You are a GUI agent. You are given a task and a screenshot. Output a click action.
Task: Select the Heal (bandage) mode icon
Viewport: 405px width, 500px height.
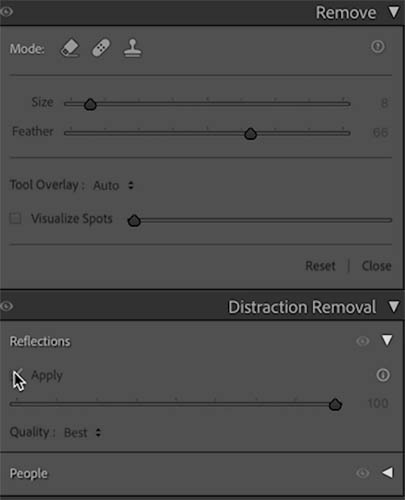101,48
